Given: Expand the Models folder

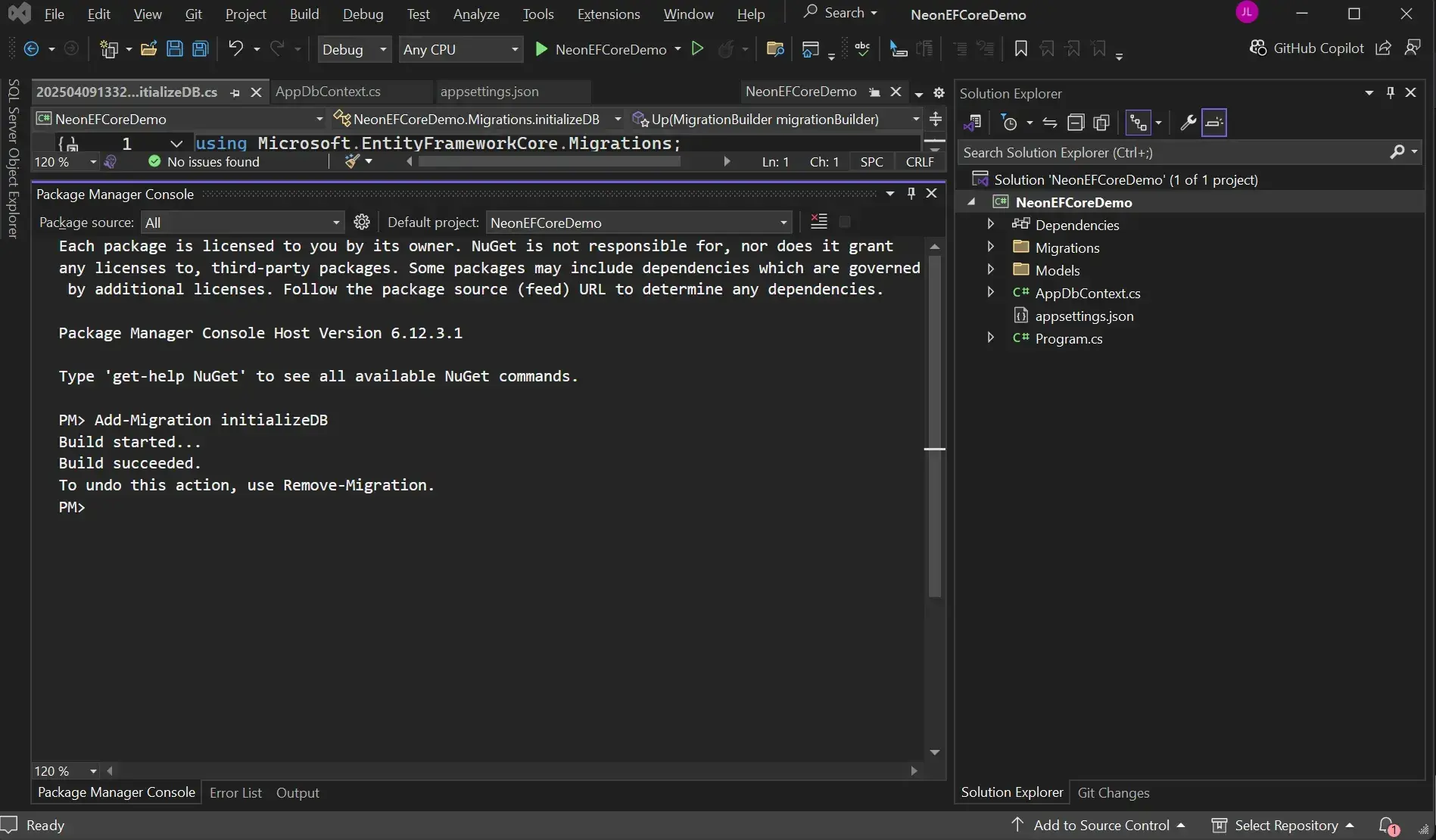Looking at the screenshot, I should [990, 269].
